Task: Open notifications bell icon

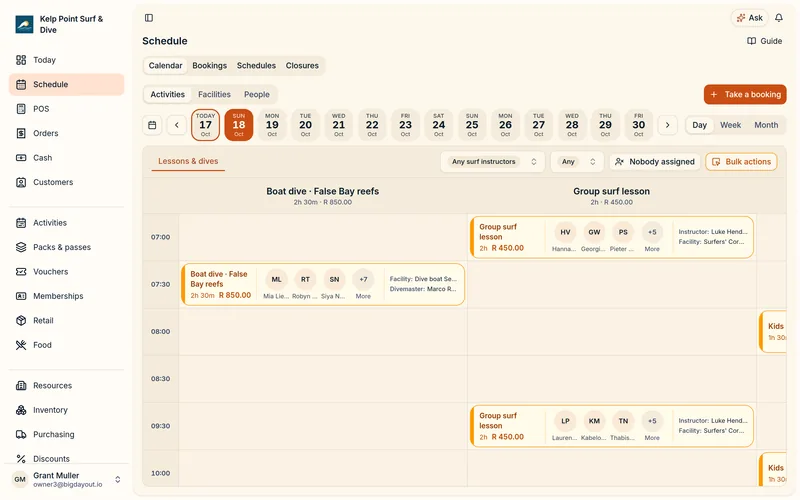Action: [779, 18]
